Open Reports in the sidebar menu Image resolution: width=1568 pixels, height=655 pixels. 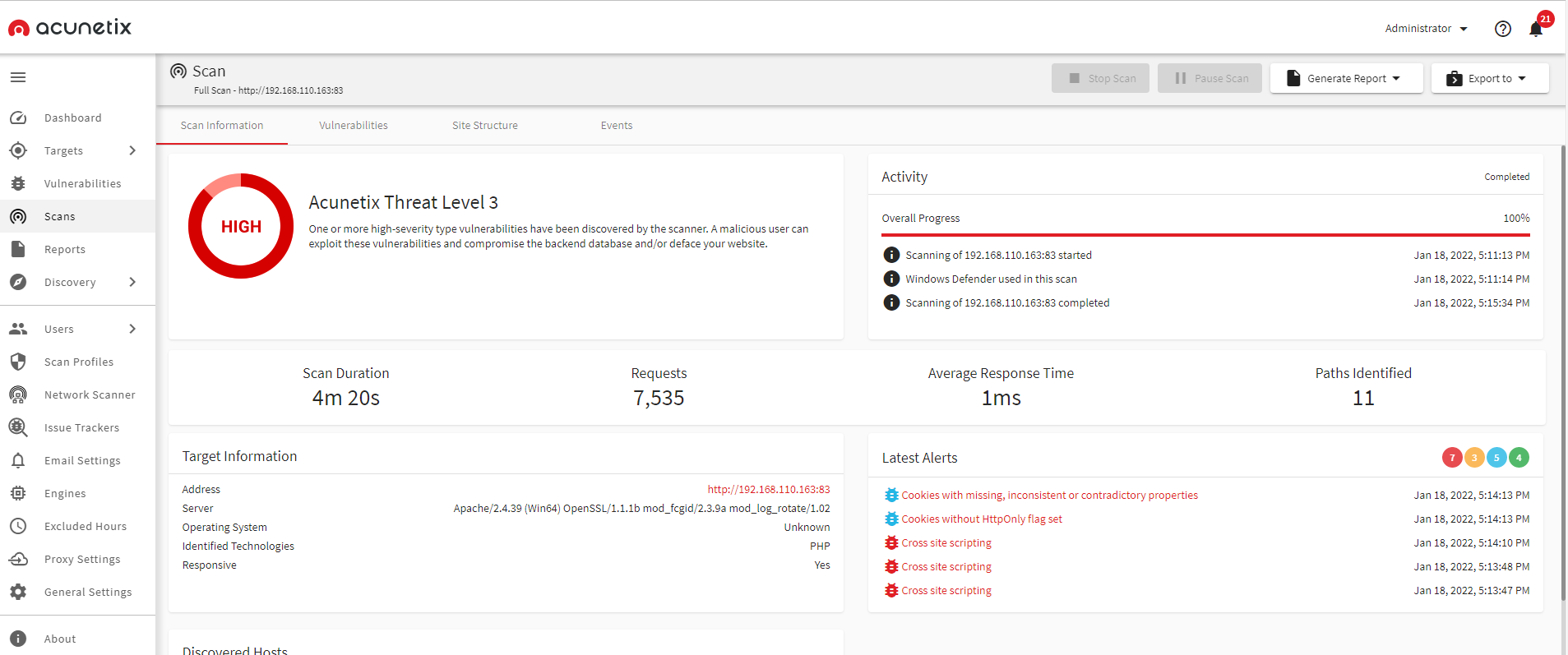77,249
